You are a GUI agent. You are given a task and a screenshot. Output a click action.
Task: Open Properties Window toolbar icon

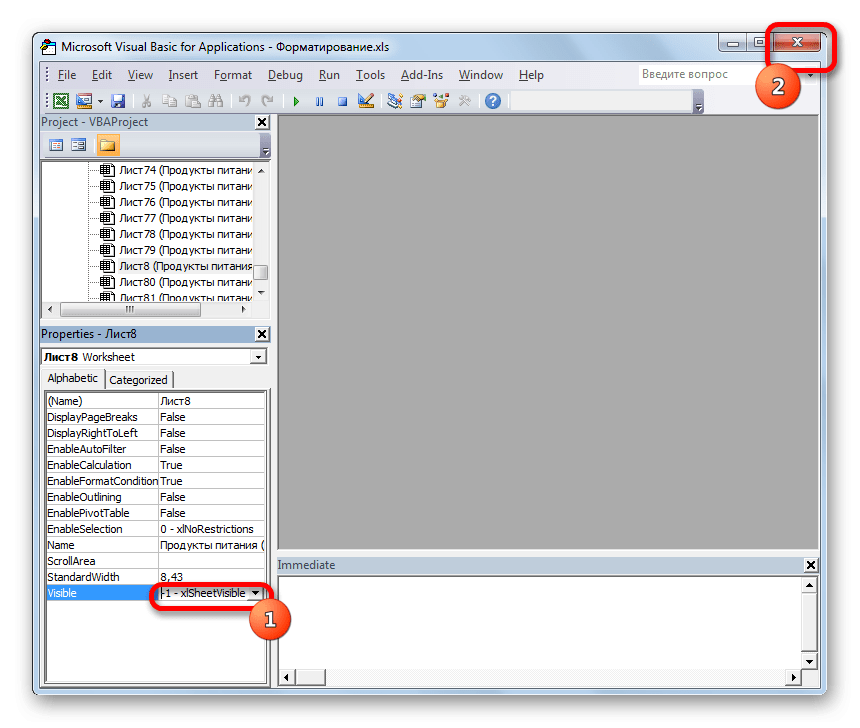(417, 101)
